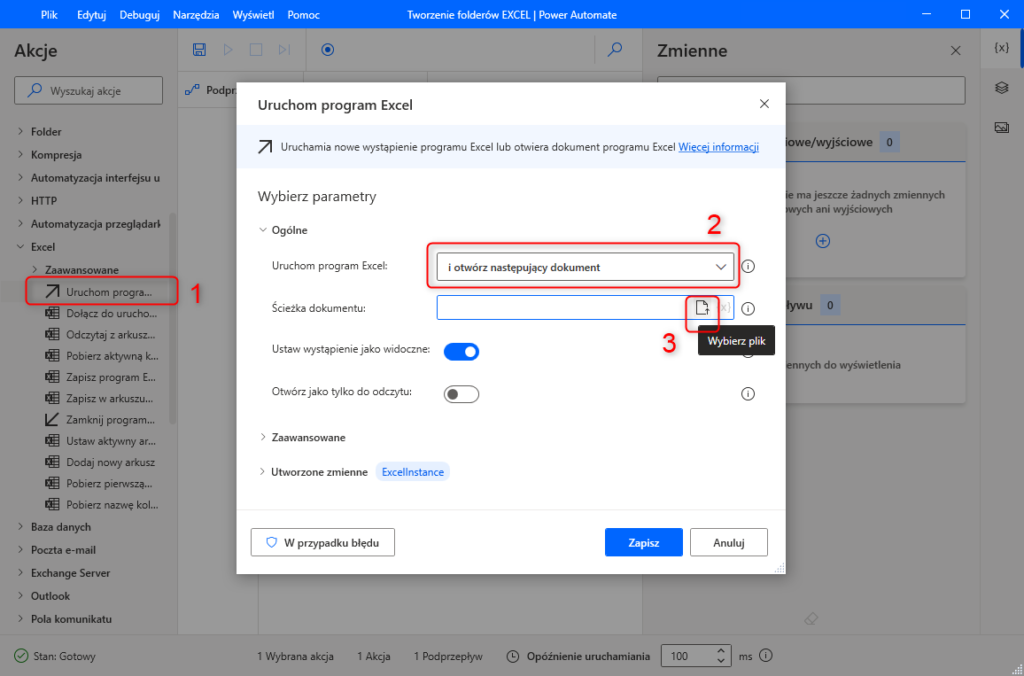Open the Images pane icon

[x=1000, y=127]
